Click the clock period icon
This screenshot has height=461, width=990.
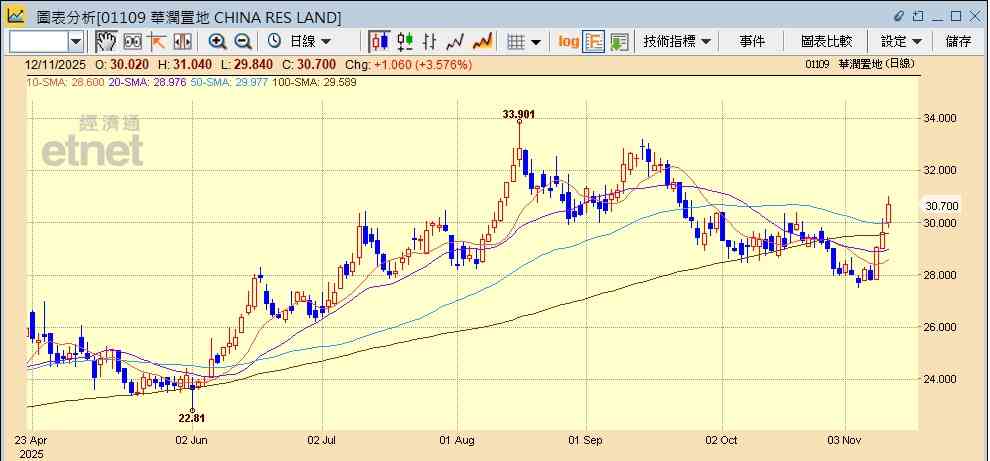pos(274,42)
